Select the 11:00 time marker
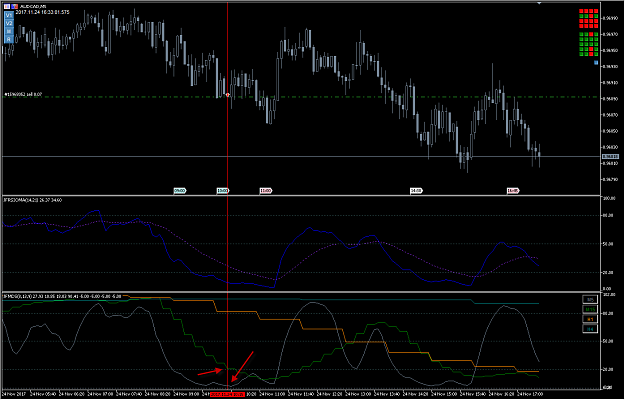This screenshot has height=400, width=625. tap(266, 191)
